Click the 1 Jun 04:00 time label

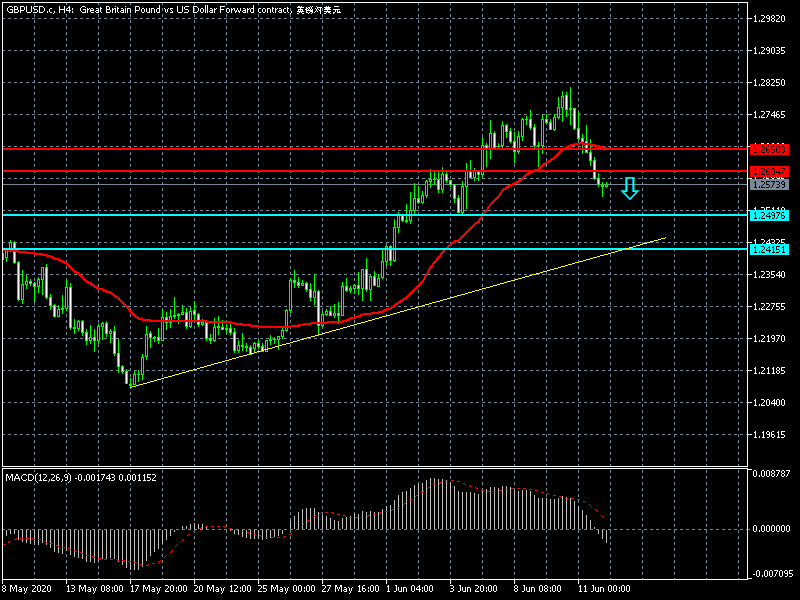pyautogui.click(x=410, y=588)
